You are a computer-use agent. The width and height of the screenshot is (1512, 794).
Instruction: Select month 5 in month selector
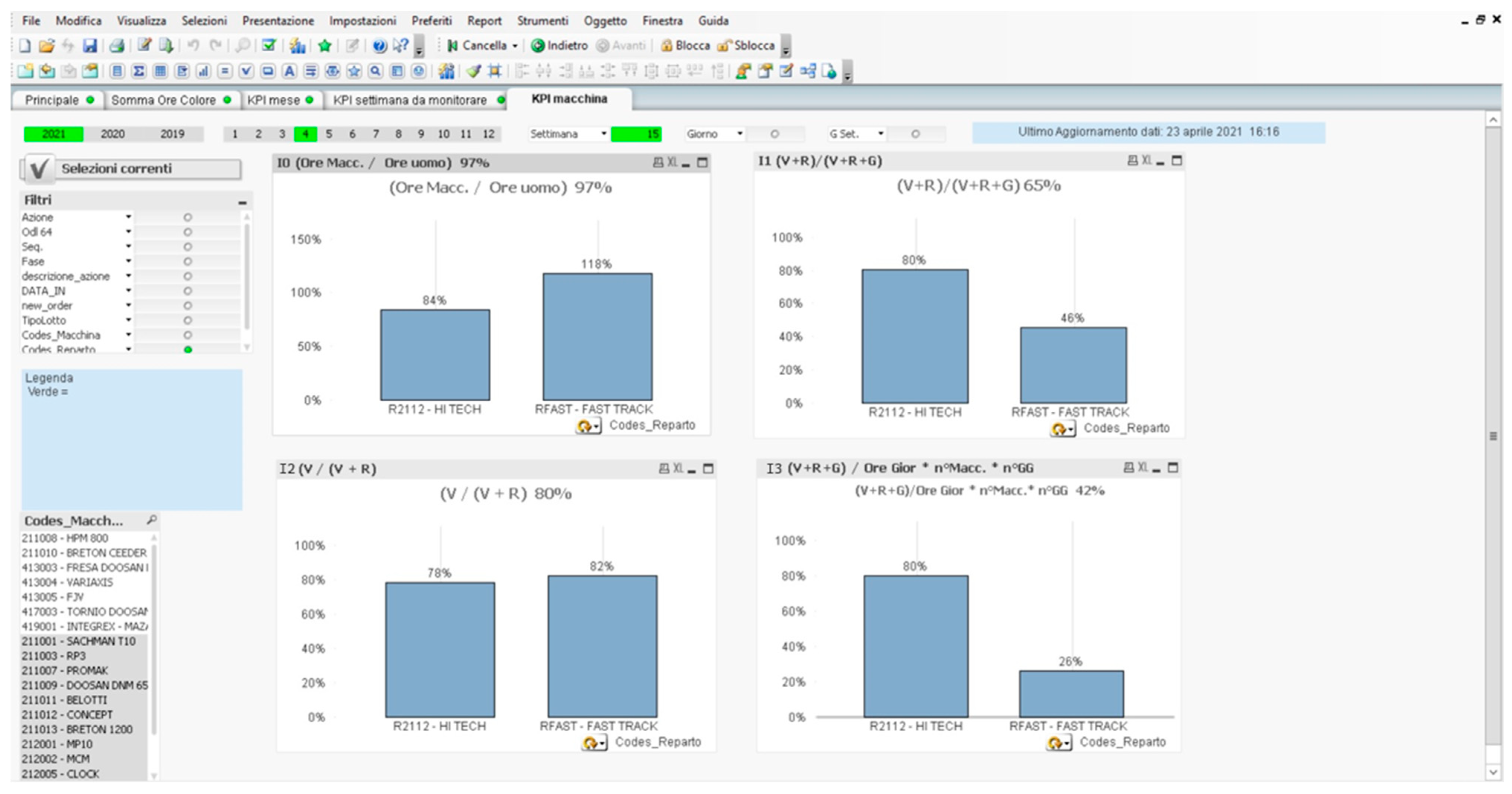pos(329,134)
